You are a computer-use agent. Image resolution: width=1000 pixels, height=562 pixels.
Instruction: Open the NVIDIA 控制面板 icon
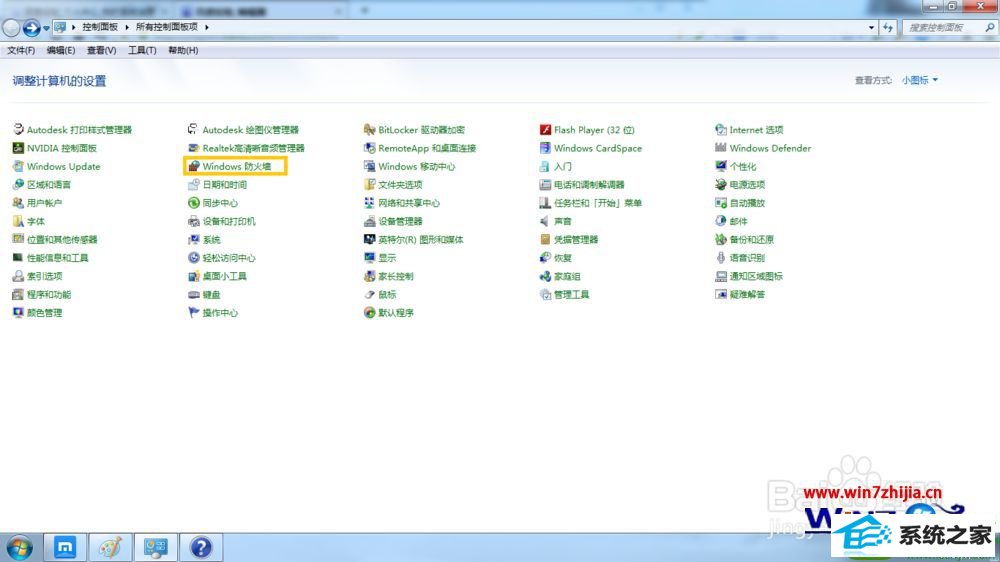click(x=18, y=148)
